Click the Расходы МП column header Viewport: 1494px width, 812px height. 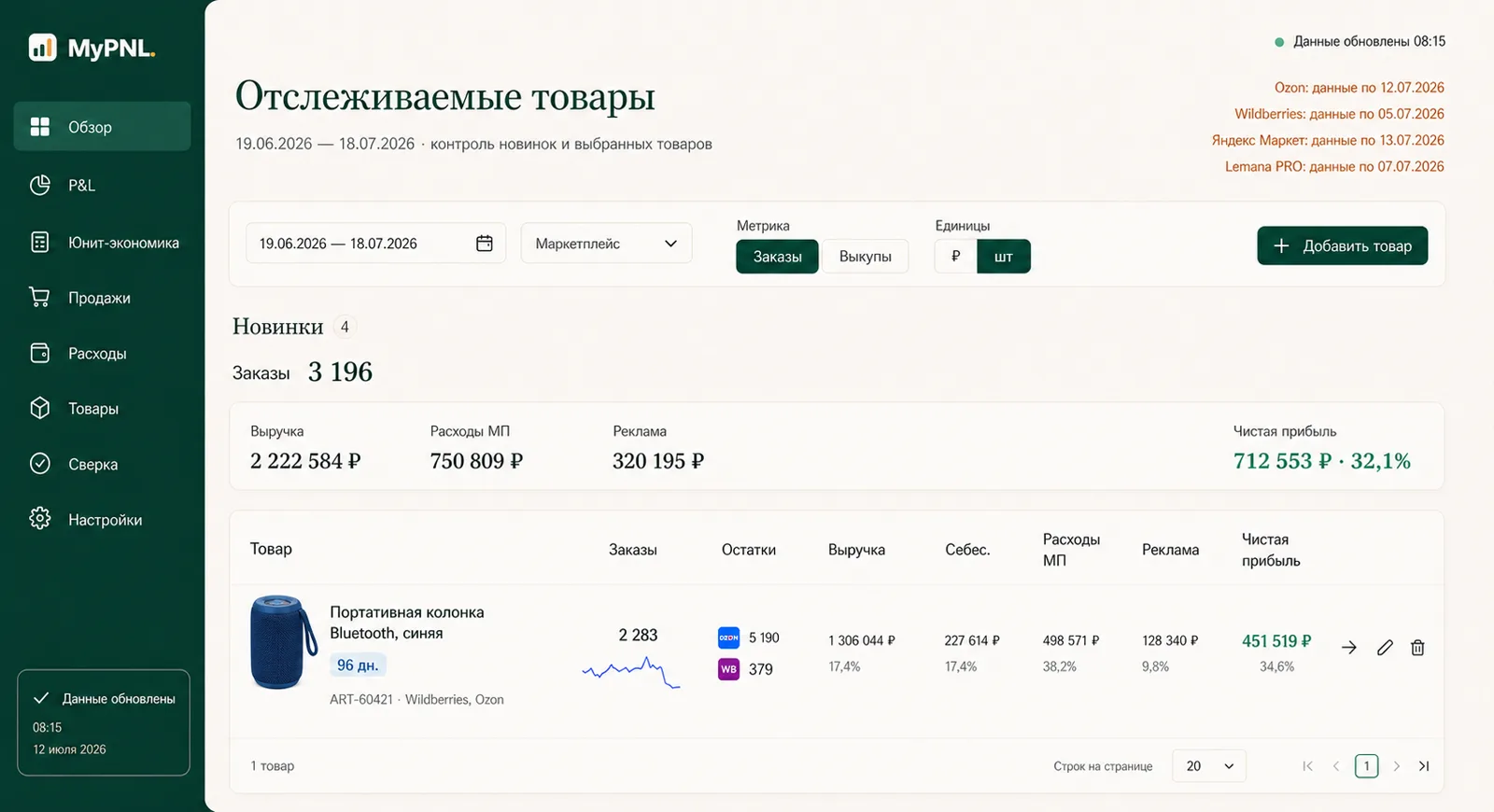(1071, 550)
